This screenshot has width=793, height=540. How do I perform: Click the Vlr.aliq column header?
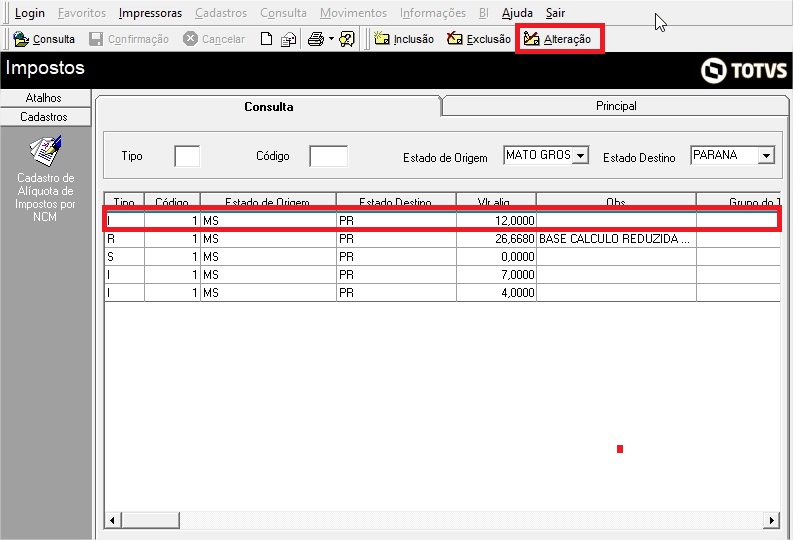tap(496, 200)
